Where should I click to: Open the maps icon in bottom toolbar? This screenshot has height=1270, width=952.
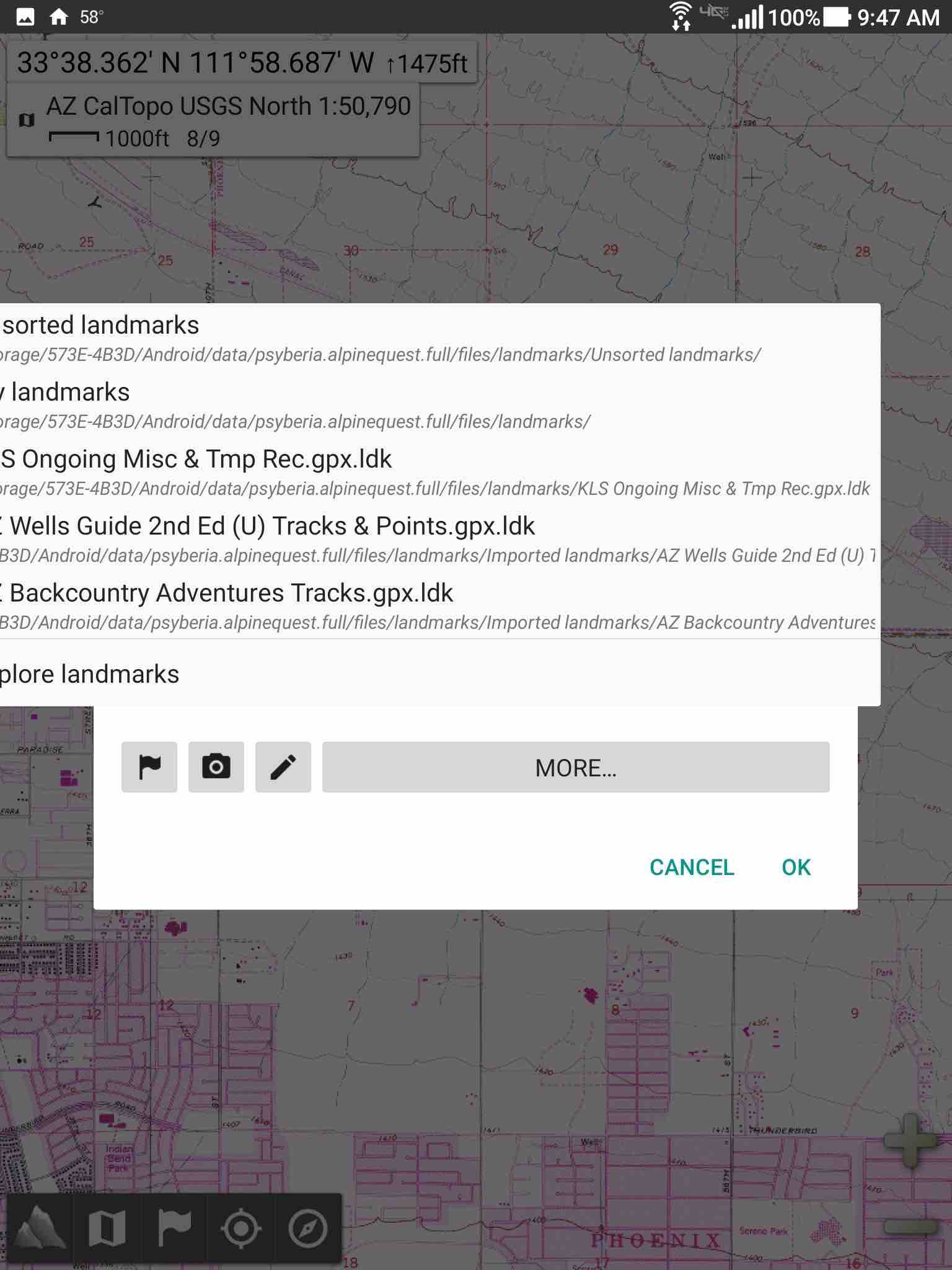[x=107, y=1228]
